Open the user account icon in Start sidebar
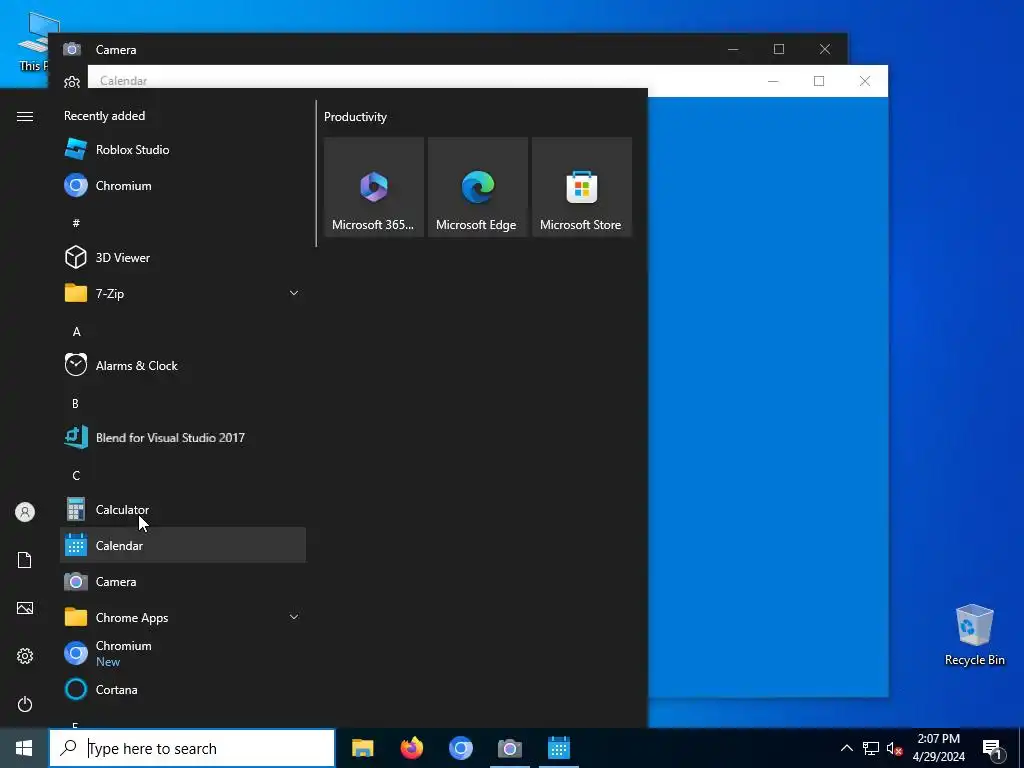The width and height of the screenshot is (1024, 768). (x=25, y=512)
